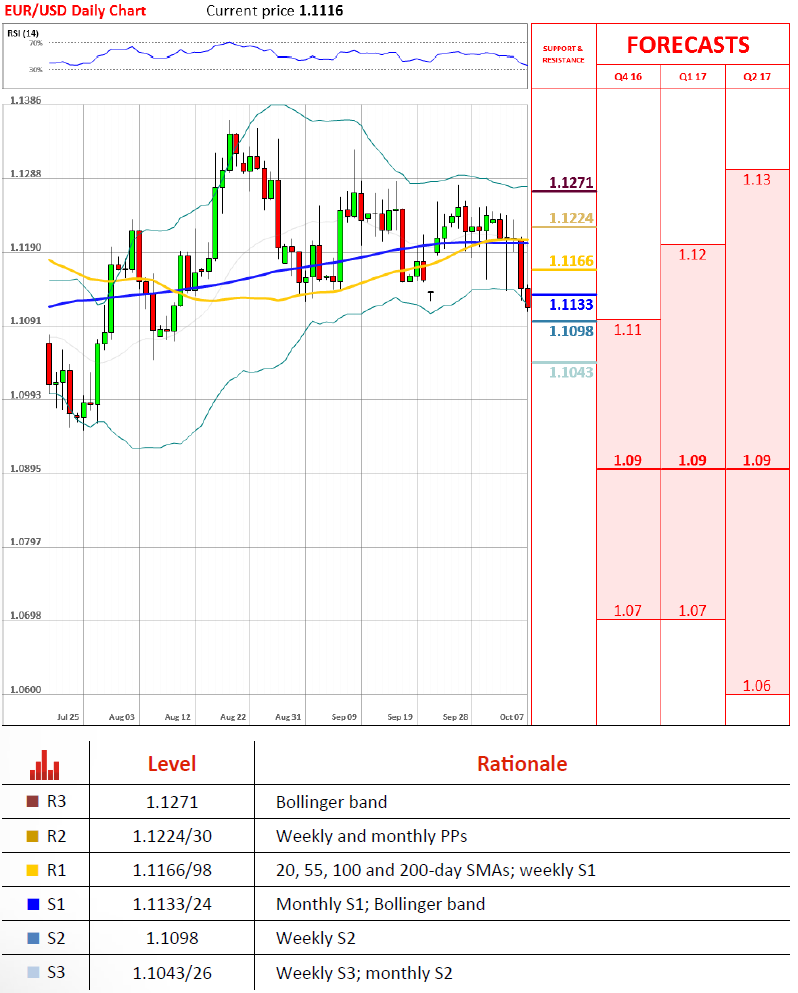Click the S1 blue color swatch
The width and height of the screenshot is (798, 993).
(x=33, y=904)
